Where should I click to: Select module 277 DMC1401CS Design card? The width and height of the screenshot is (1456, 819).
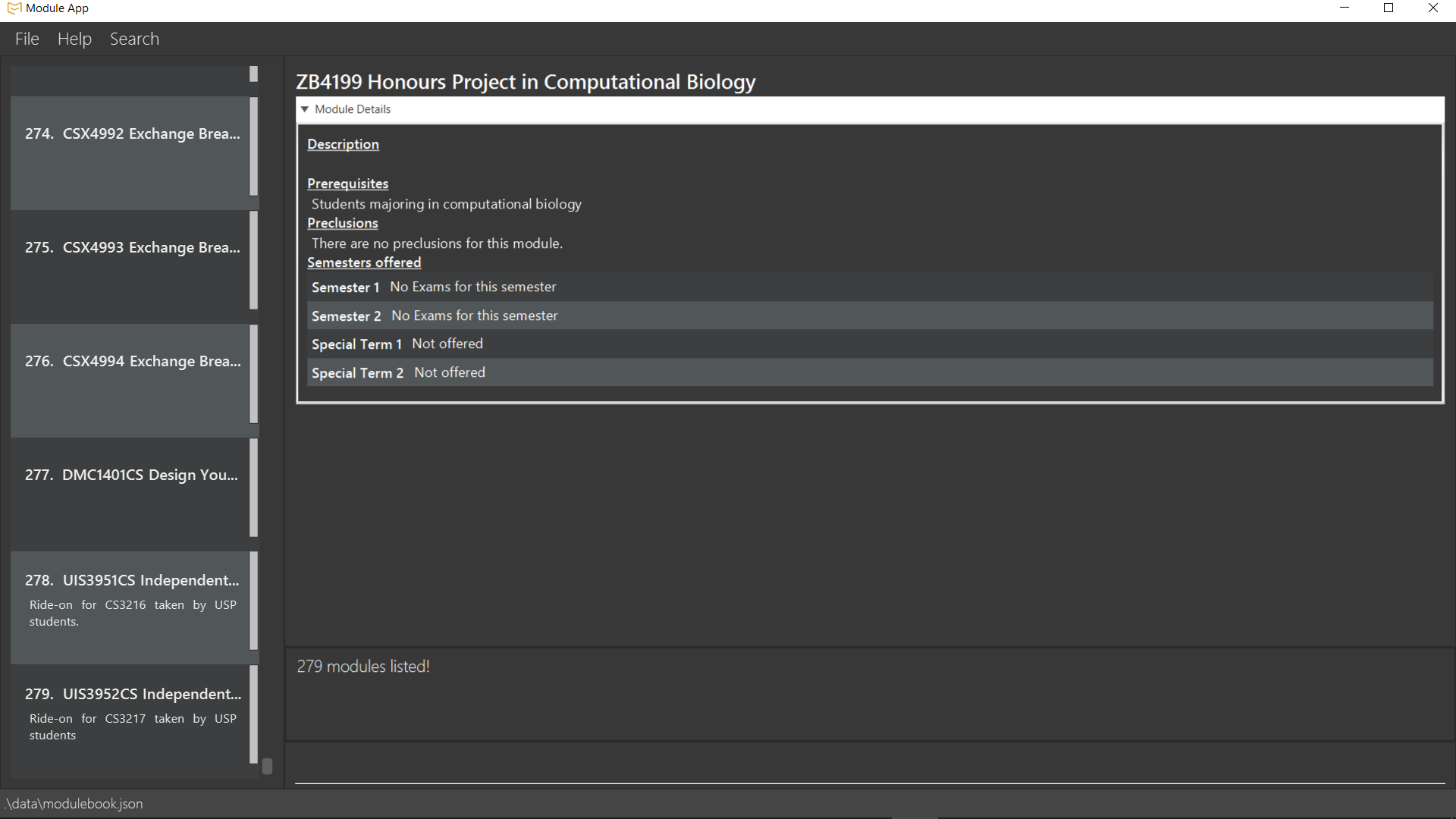pos(130,493)
